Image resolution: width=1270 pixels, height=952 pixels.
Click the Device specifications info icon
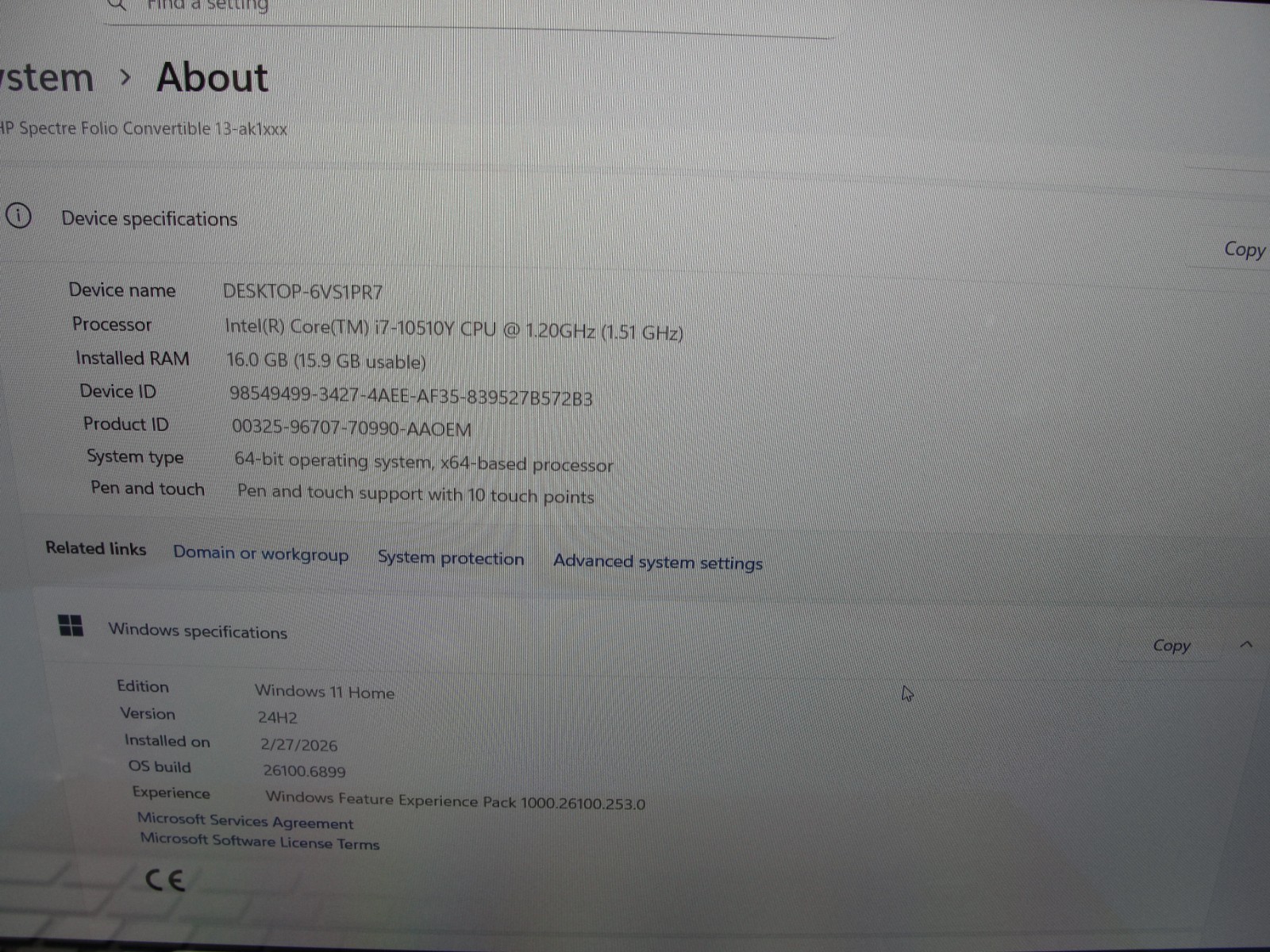(18, 216)
